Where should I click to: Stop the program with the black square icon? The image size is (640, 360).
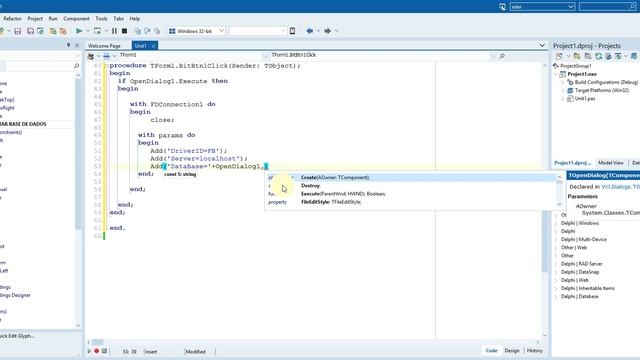pyautogui.click(x=124, y=31)
